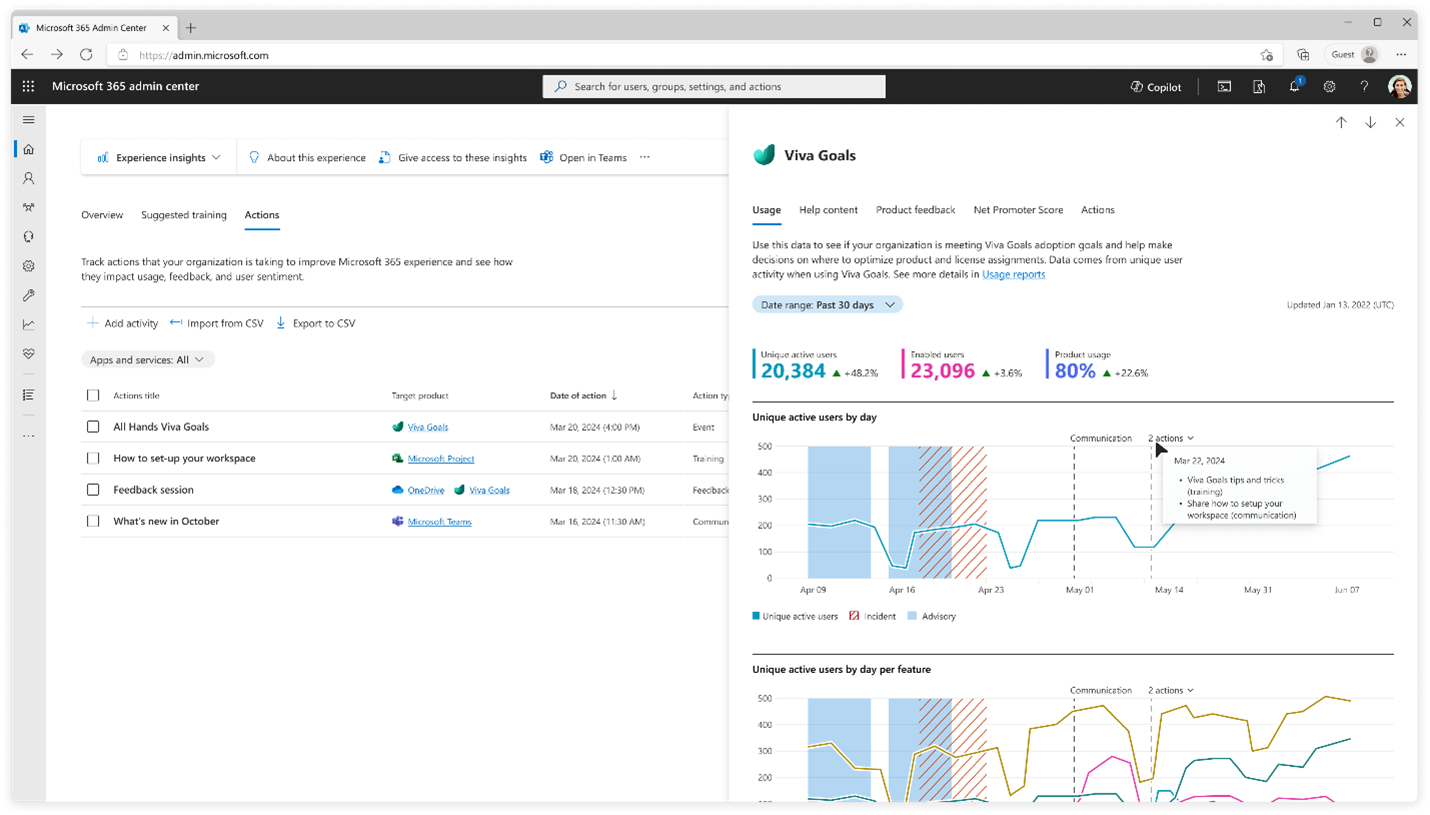1430x815 pixels.
Task: Check the 'Feedback session' row checkbox
Action: [92, 489]
